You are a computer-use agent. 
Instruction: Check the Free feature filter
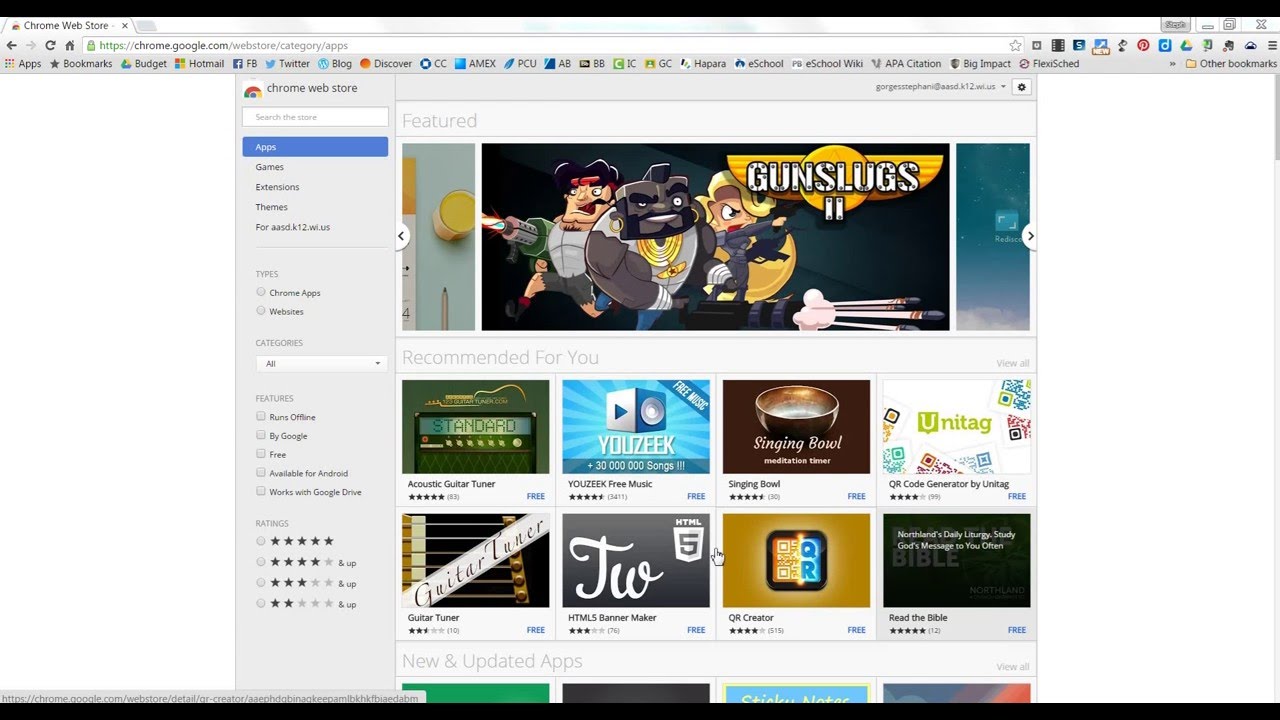261,454
